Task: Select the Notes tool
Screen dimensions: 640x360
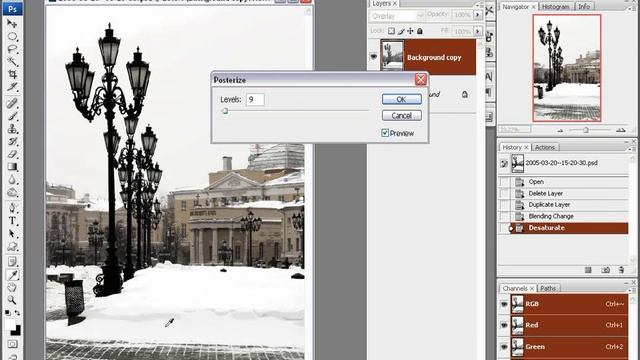Action: [x=12, y=262]
